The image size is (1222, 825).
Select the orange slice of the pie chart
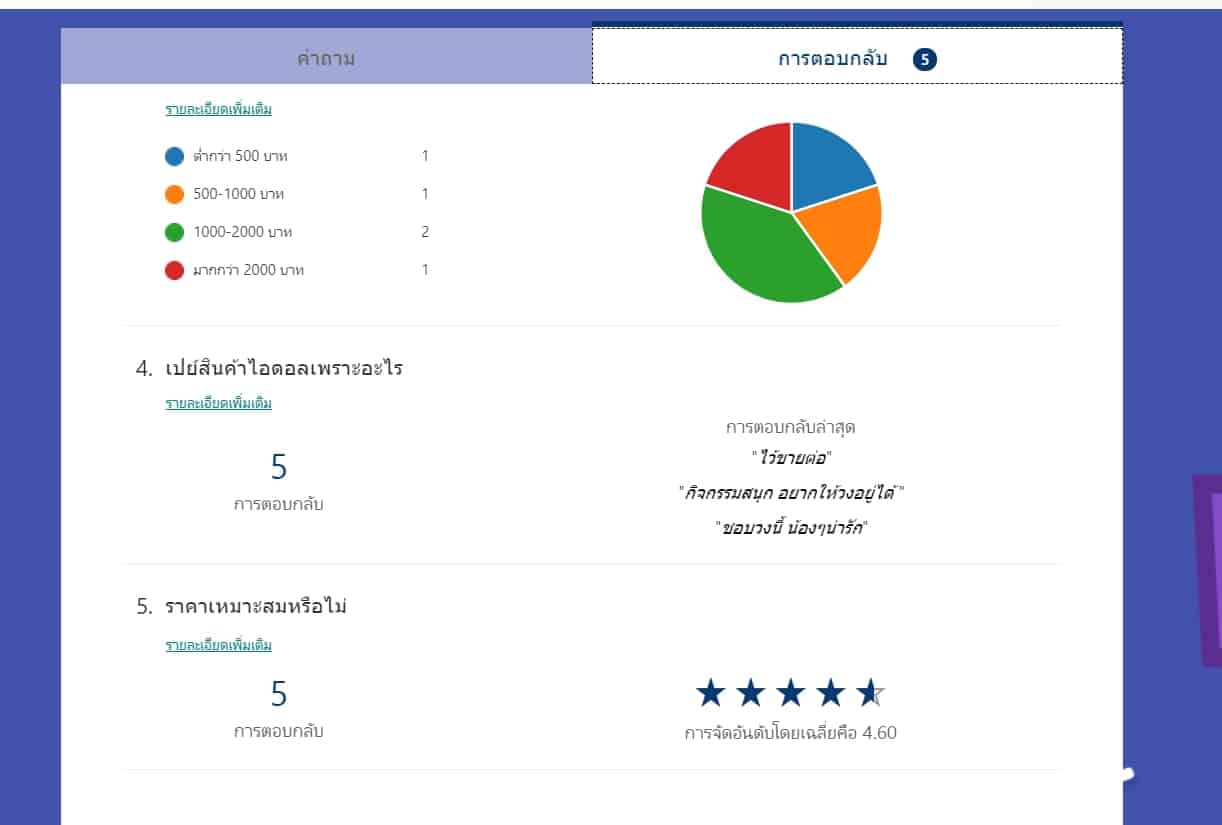[x=847, y=228]
